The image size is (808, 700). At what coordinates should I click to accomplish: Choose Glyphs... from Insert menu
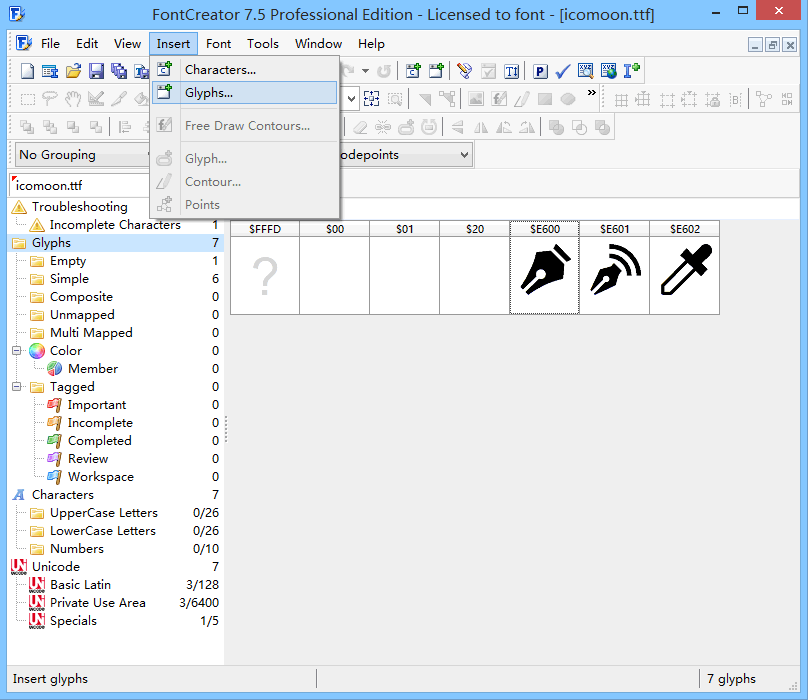[x=245, y=93]
